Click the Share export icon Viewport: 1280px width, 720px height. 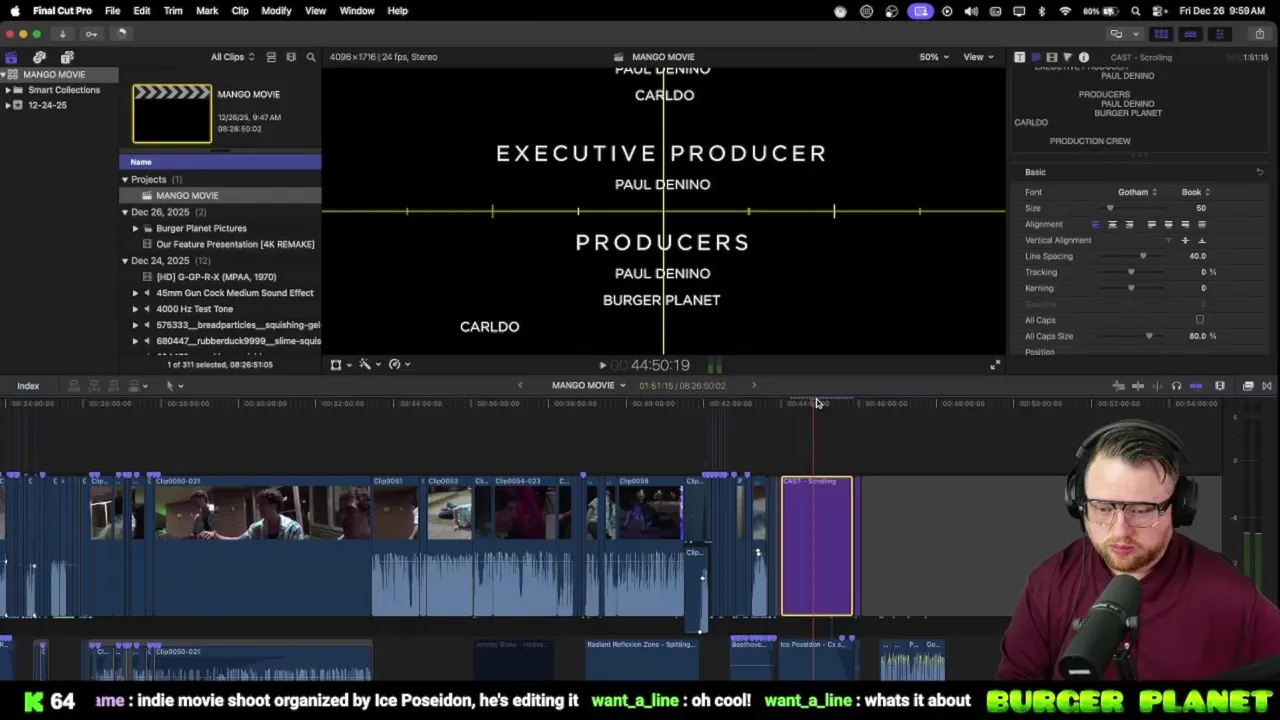[1259, 34]
